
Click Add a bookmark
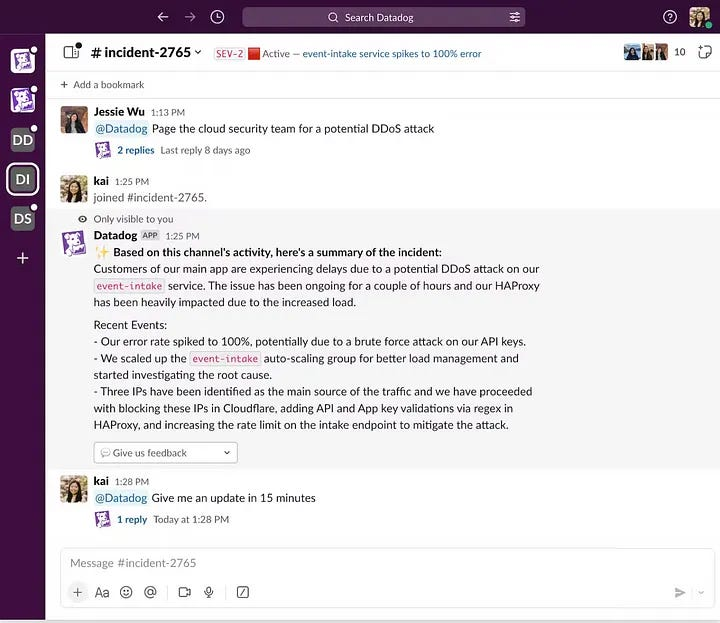pos(102,84)
